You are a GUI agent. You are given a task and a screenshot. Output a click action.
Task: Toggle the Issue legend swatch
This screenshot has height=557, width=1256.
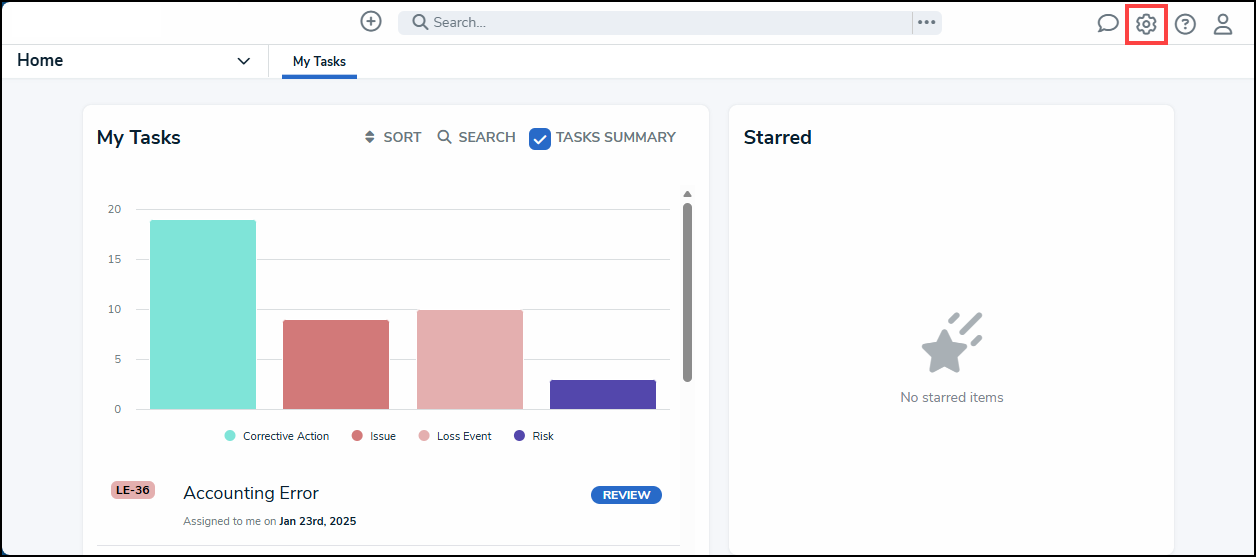point(357,436)
